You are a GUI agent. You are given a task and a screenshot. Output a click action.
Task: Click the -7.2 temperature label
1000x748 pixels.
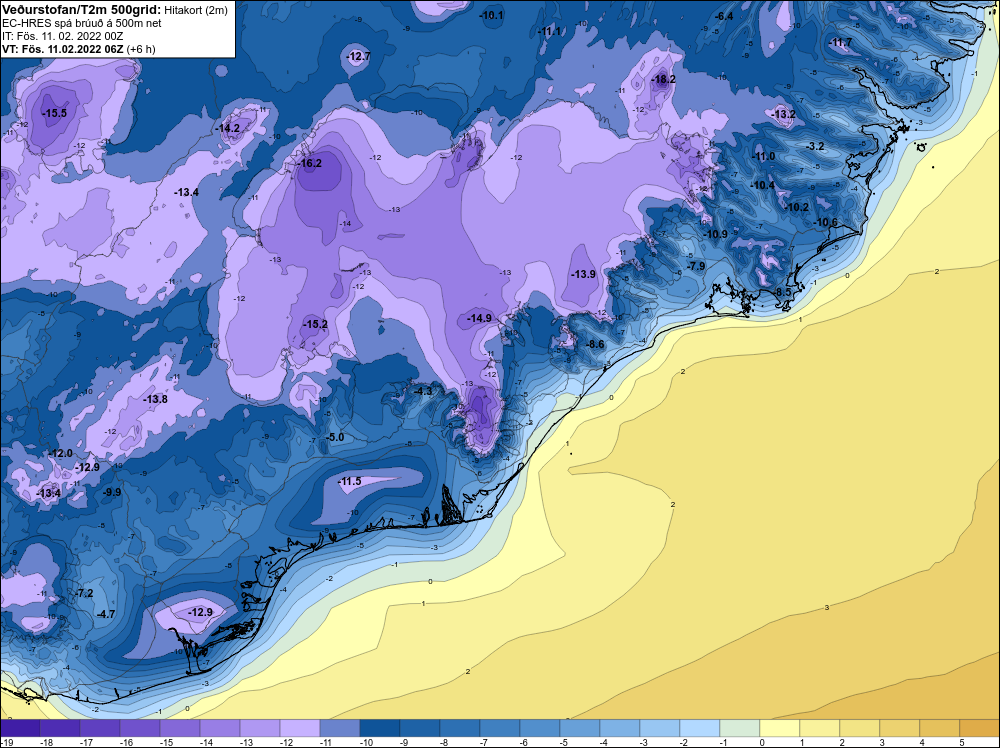pos(84,594)
